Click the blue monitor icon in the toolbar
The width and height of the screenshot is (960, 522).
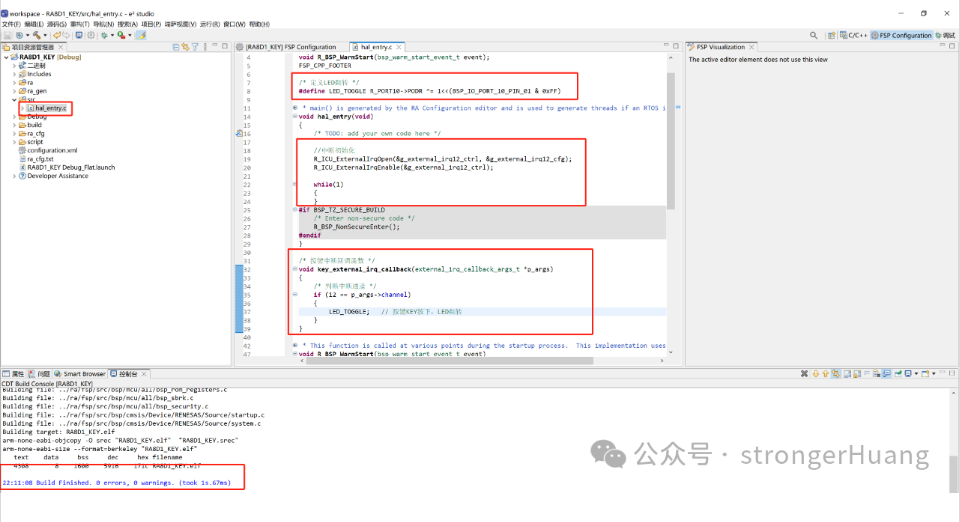tap(79, 35)
